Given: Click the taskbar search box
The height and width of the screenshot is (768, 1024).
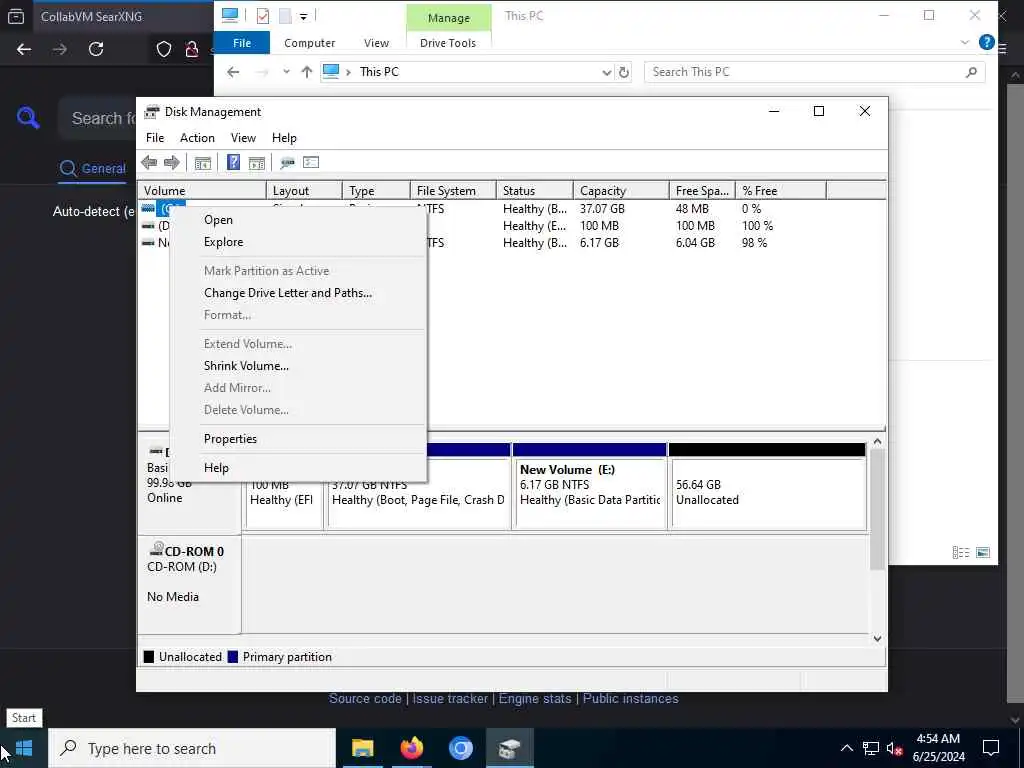Looking at the screenshot, I should coord(192,748).
